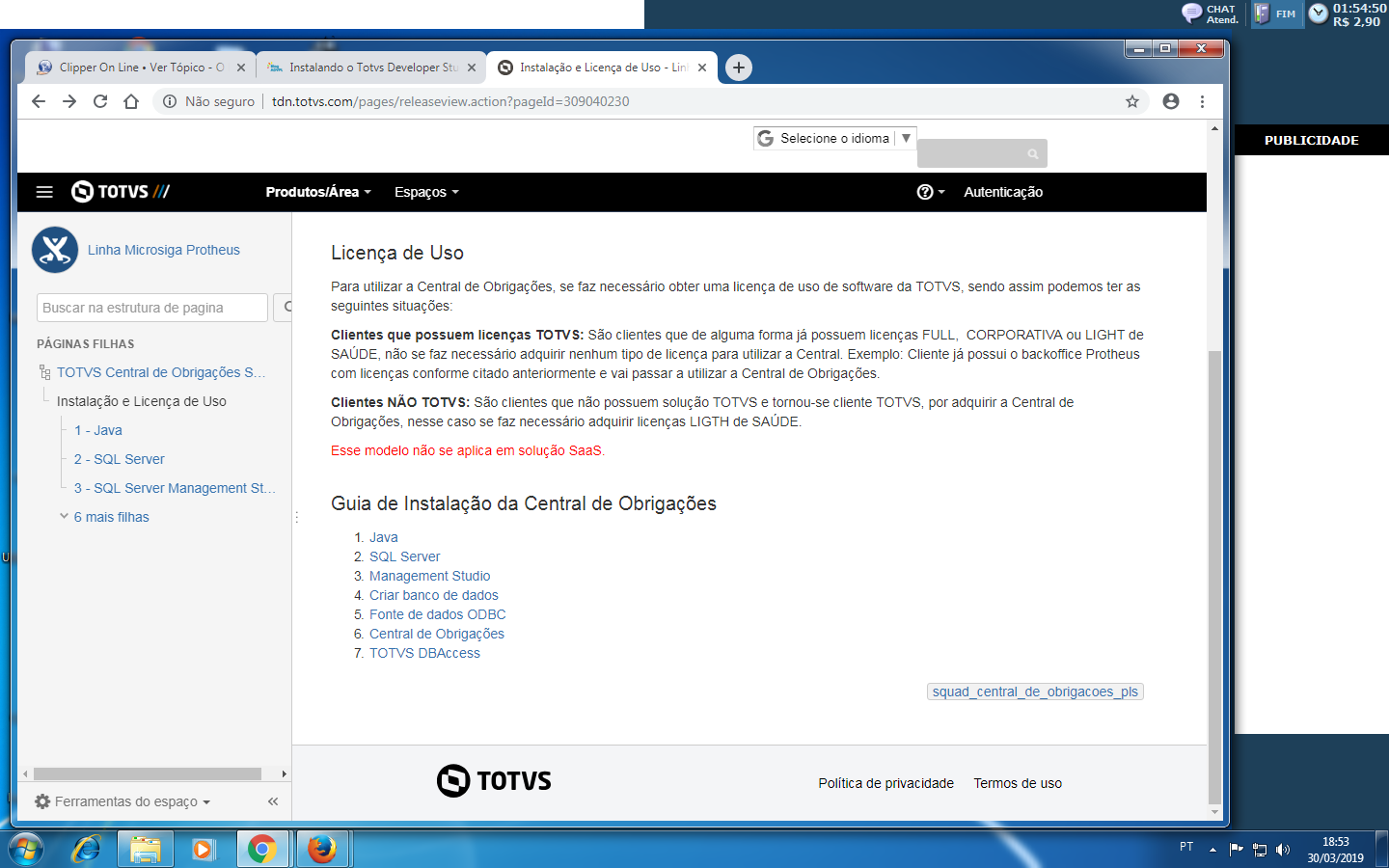Bookmark this page with the star icon

[1132, 101]
